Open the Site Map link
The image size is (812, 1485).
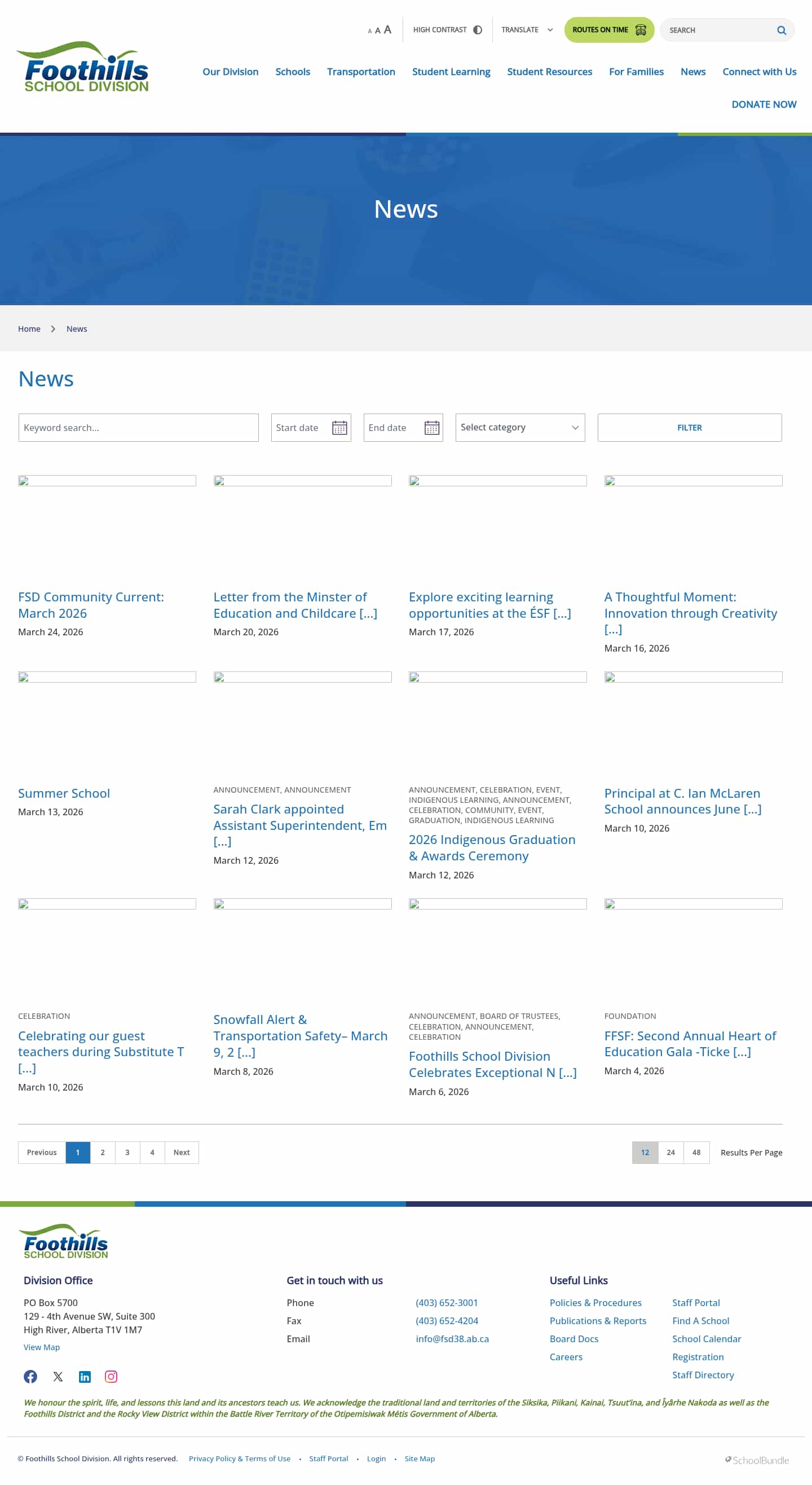tap(420, 1458)
